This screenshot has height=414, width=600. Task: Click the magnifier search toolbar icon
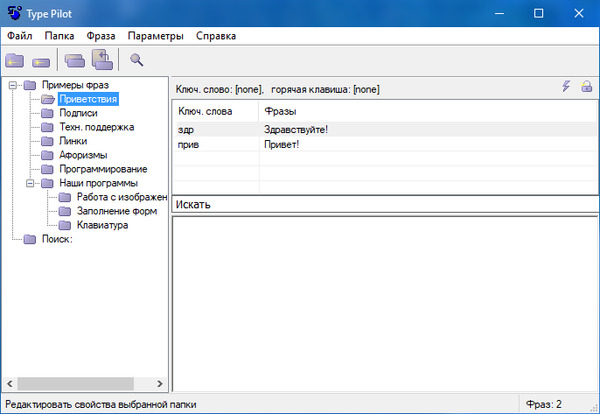point(136,60)
